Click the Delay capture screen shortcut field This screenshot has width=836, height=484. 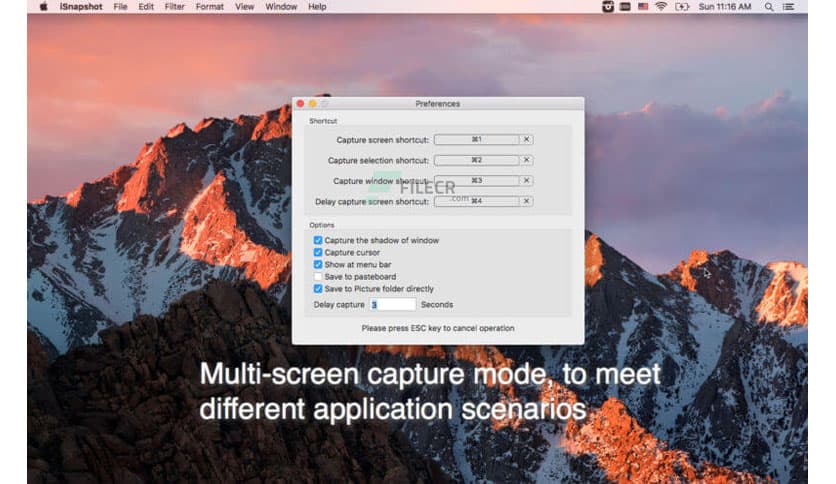tap(476, 201)
